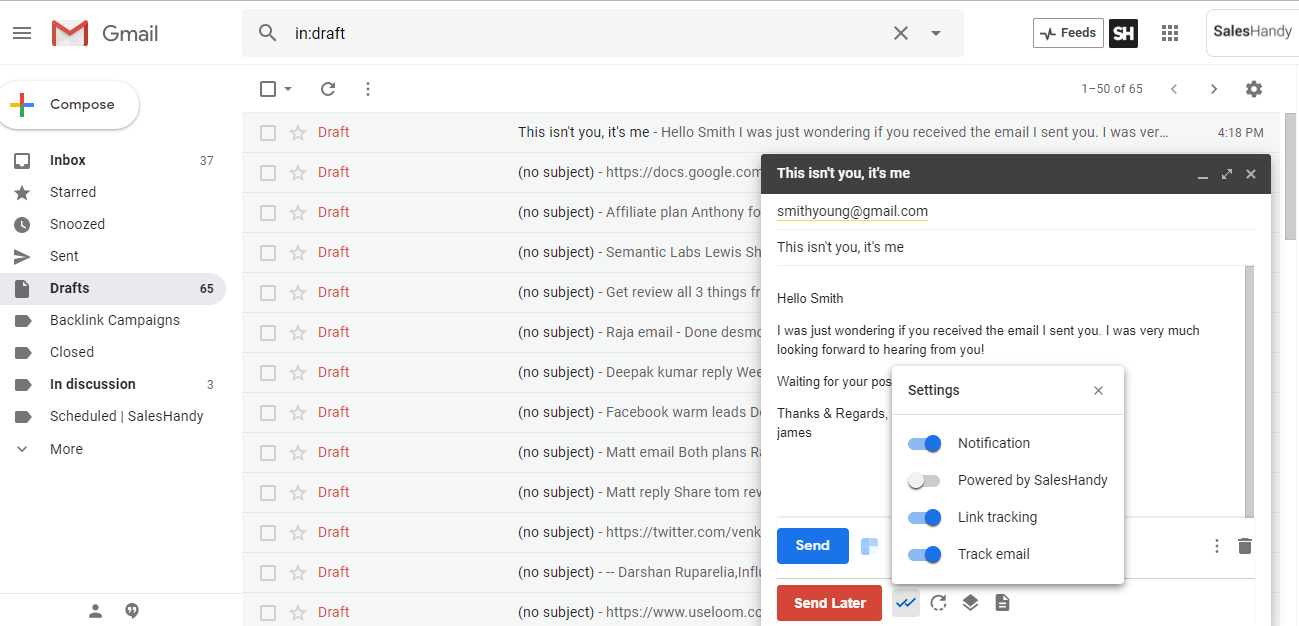Viewport: 1299px width, 626px height.
Task: Click the SalesHandy circular refresh icon
Action: click(x=938, y=603)
